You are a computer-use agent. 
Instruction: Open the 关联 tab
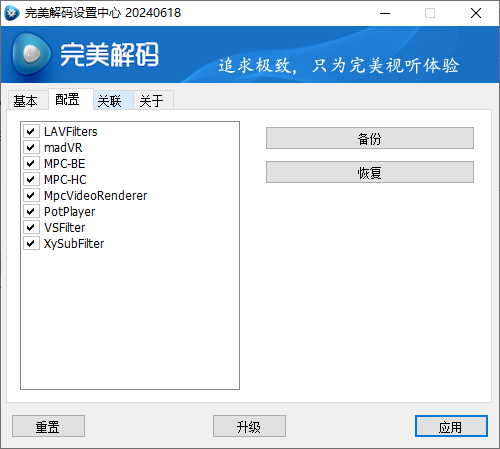(x=113, y=100)
